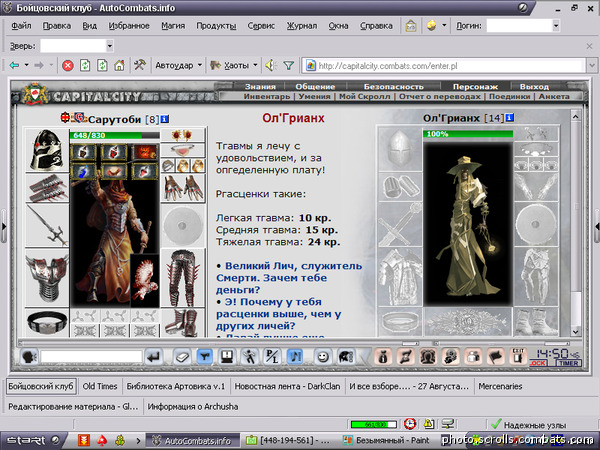Viewport: 600px width, 450px height.
Task: Switch to Библиотека Артовика v.1 tab
Action: (176, 386)
